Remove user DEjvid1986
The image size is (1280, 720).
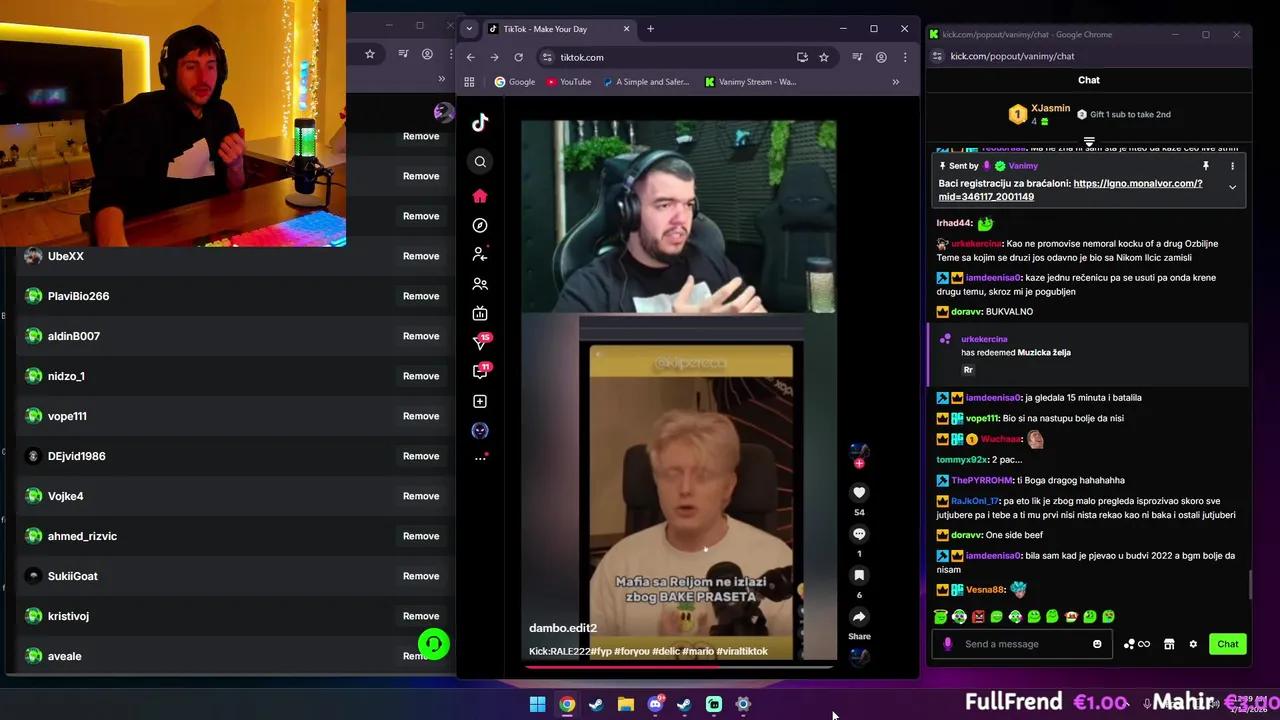[x=421, y=456]
